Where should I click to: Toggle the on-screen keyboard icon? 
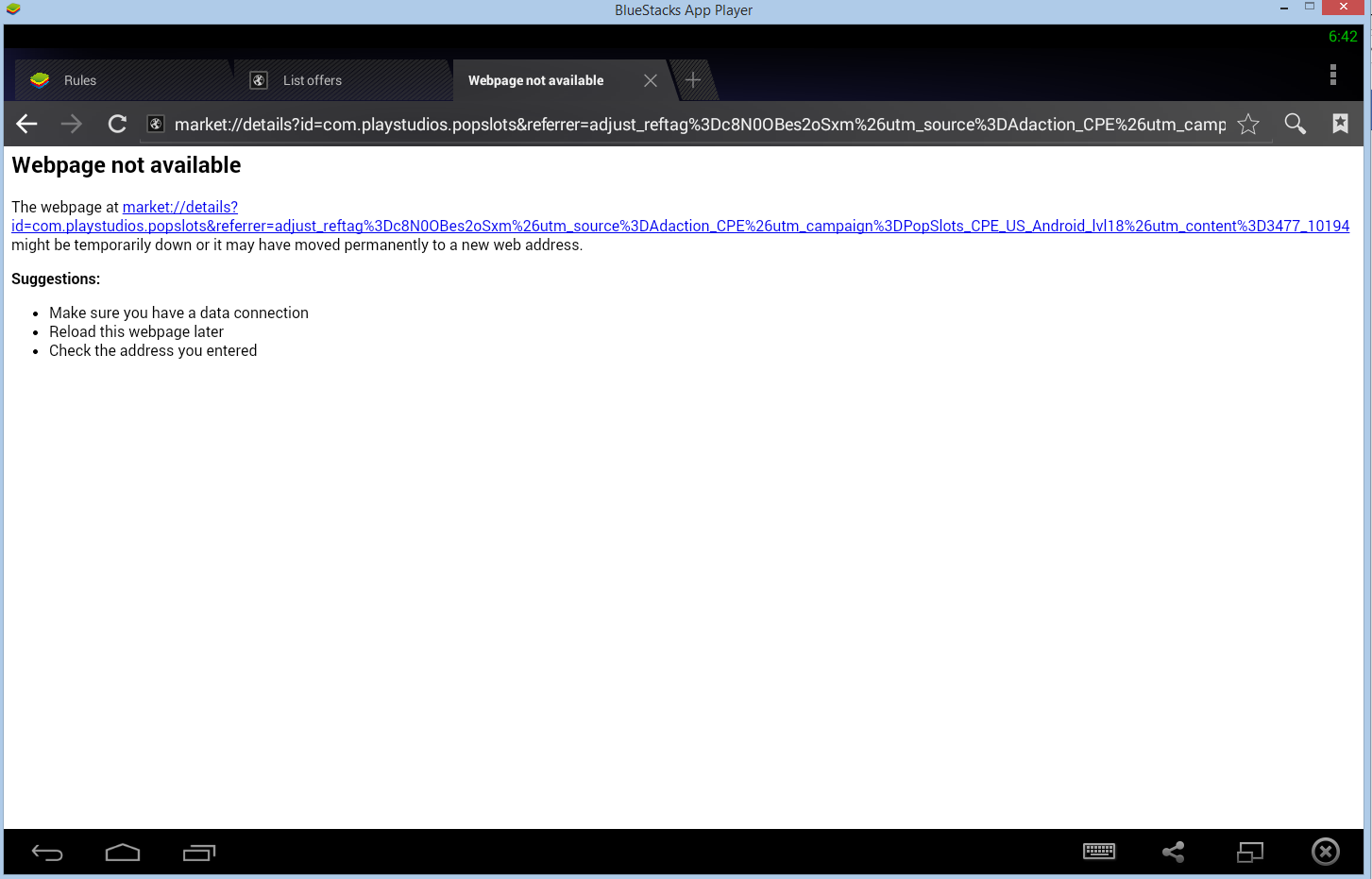1099,852
